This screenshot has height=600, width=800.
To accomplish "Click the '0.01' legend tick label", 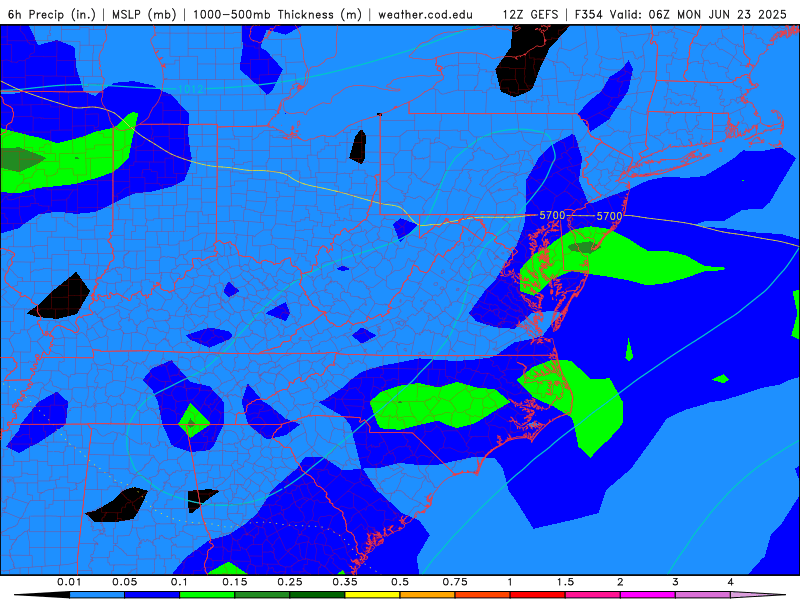I will pyautogui.click(x=69, y=582).
